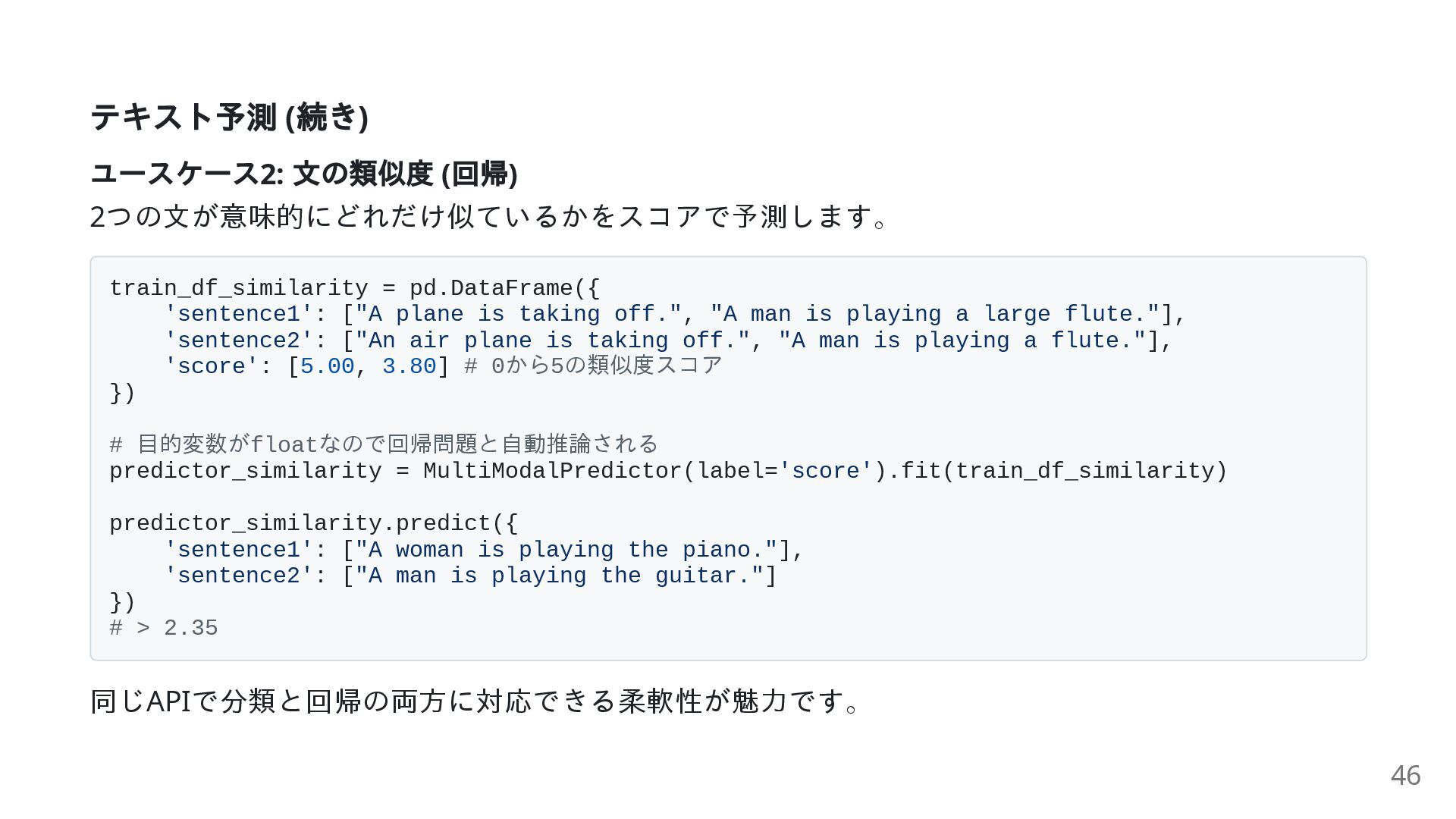Viewport: 1456px width, 819px height.
Task: Click the string "A plane is taking off."
Action: [519, 314]
